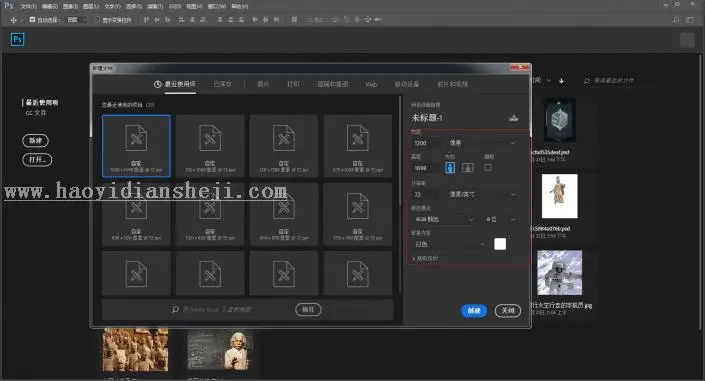Click the align bottom edges icon
Screen dimensions: 705x381
168,20
